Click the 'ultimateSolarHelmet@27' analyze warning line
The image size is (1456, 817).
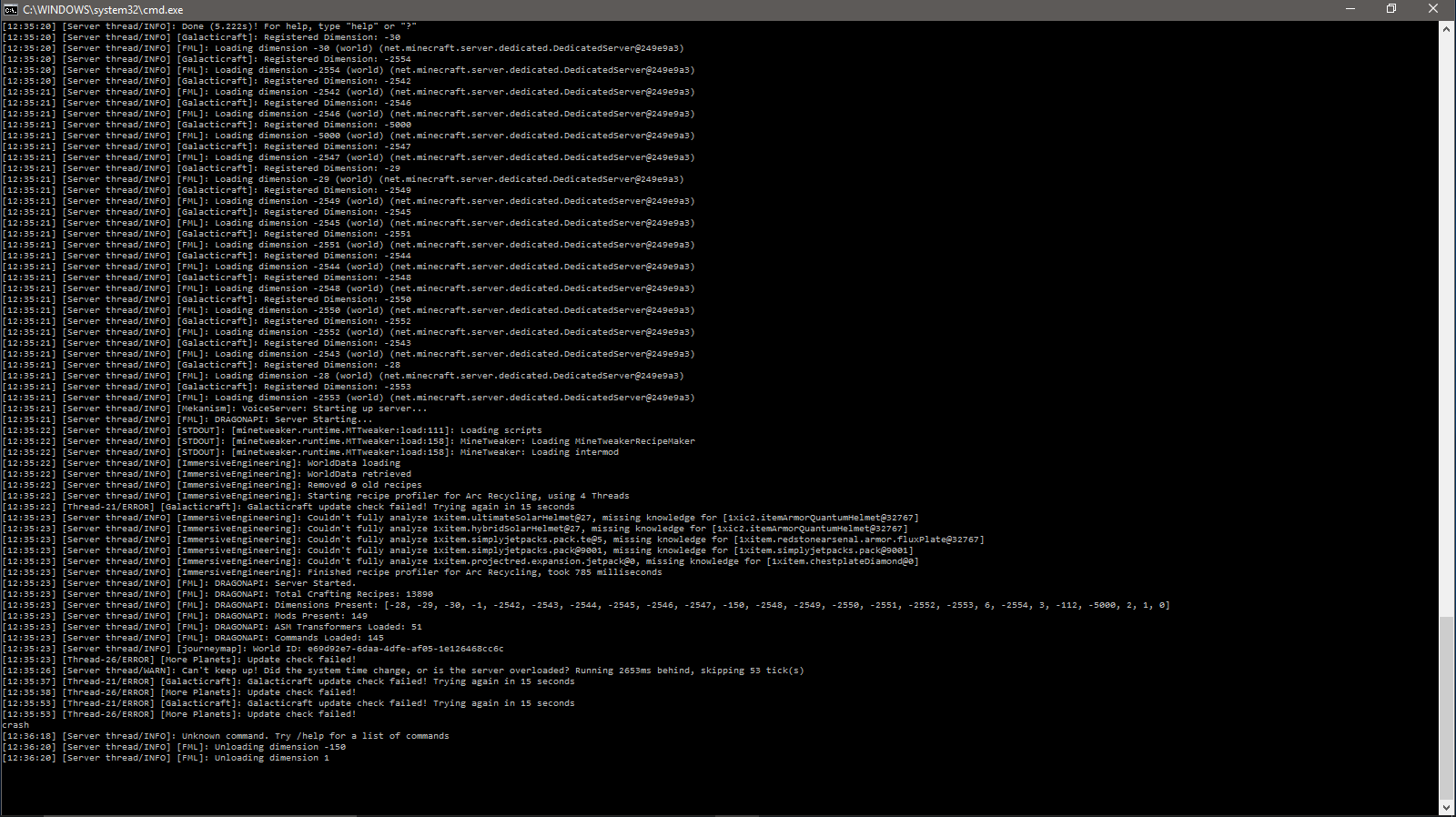pyautogui.click(x=460, y=518)
